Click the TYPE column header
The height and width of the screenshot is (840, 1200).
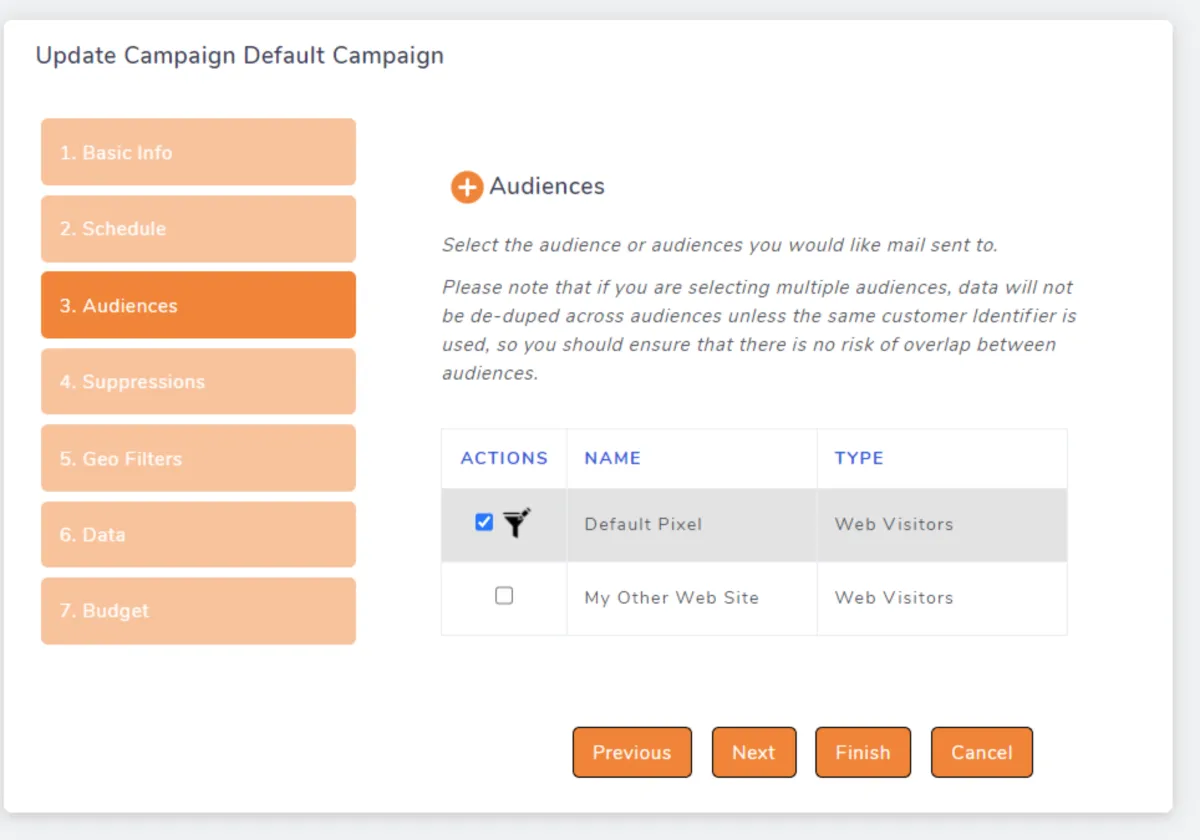(x=858, y=458)
